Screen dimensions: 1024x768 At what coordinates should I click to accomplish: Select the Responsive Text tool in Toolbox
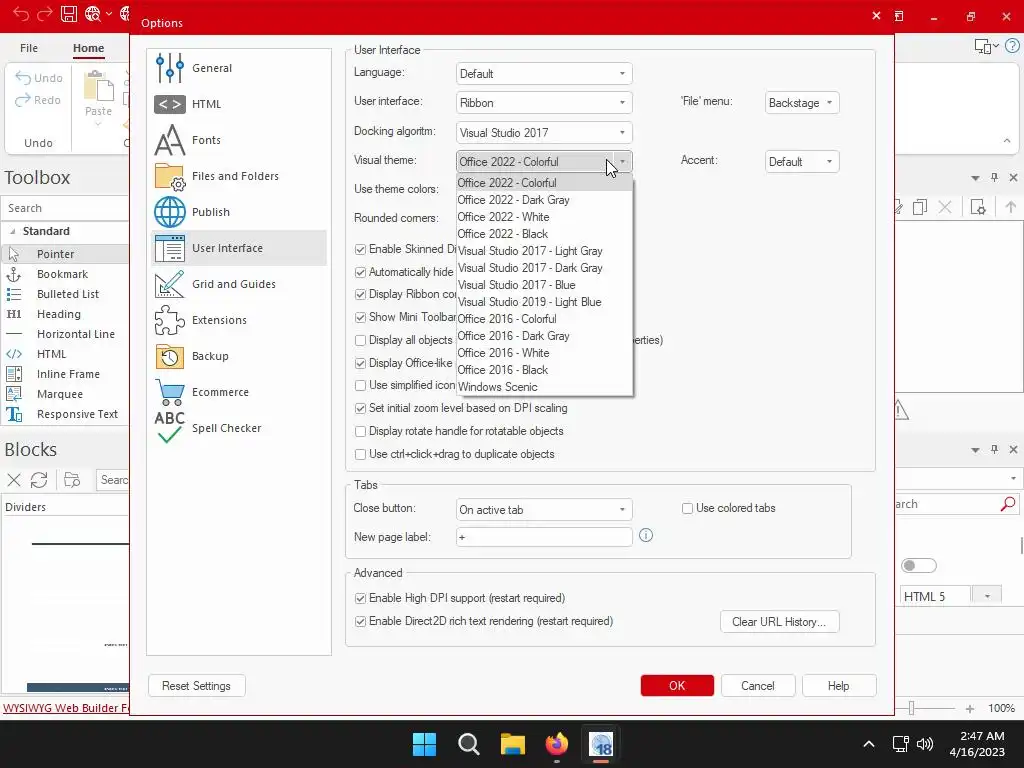click(65, 414)
